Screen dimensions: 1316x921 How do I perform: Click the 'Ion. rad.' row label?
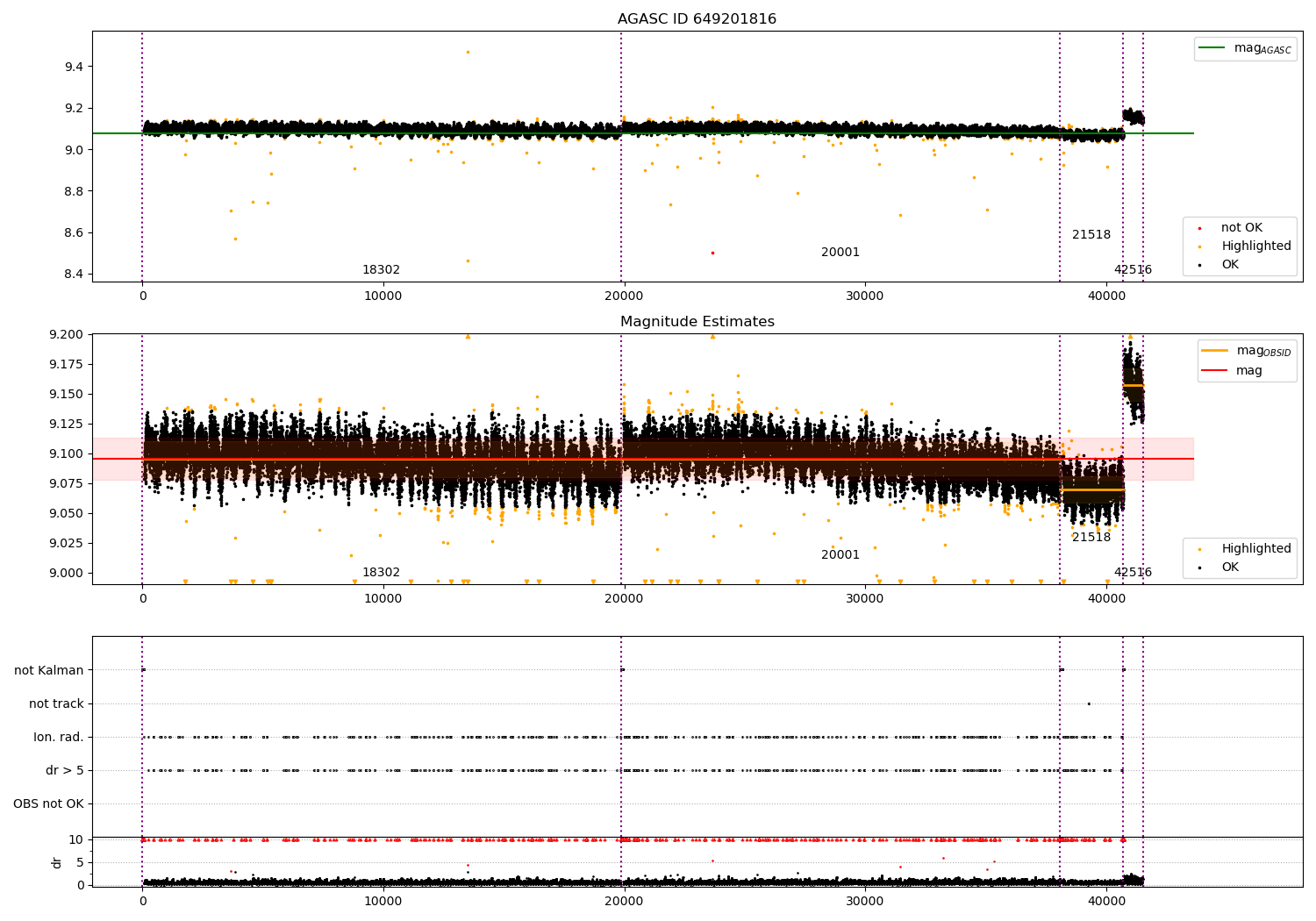pos(59,738)
